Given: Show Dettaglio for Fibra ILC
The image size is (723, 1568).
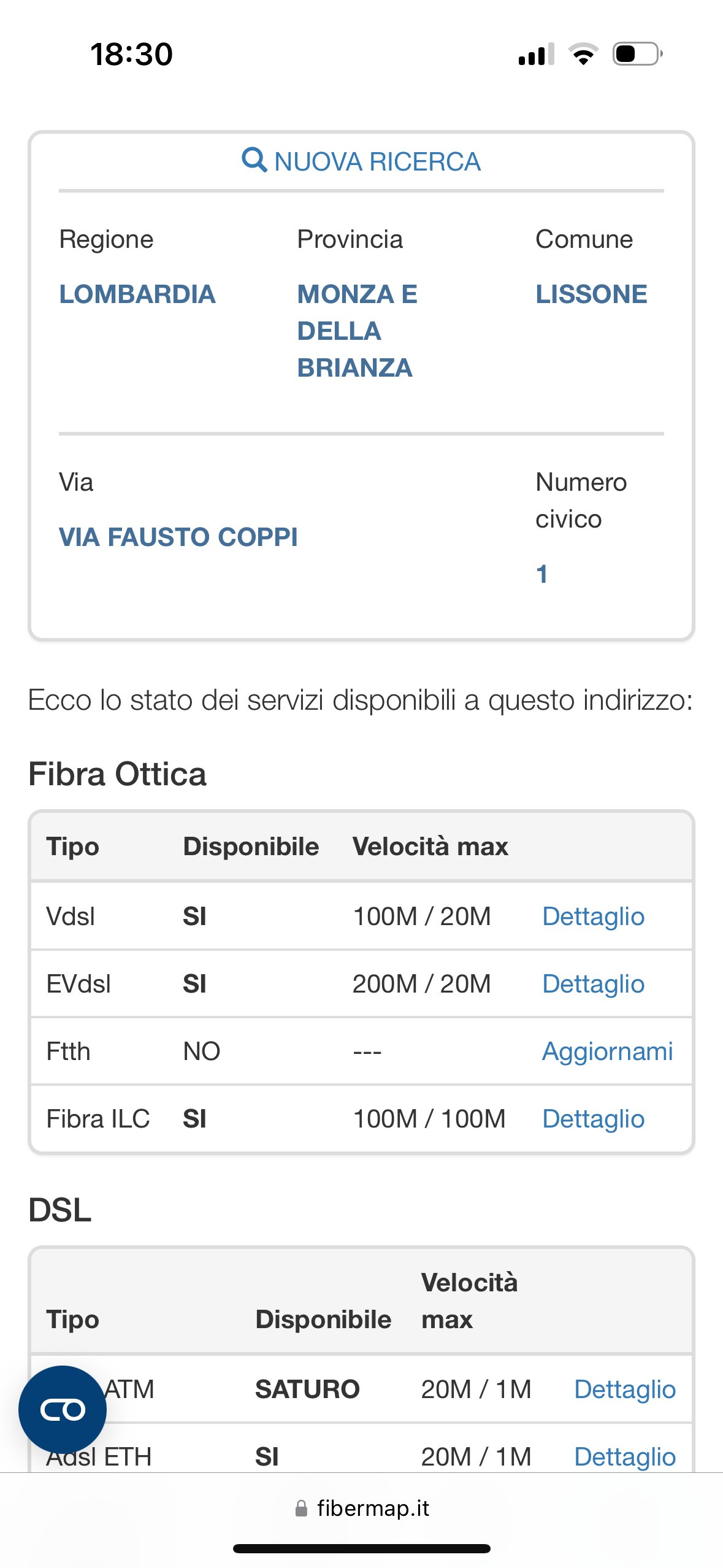Looking at the screenshot, I should point(593,1119).
